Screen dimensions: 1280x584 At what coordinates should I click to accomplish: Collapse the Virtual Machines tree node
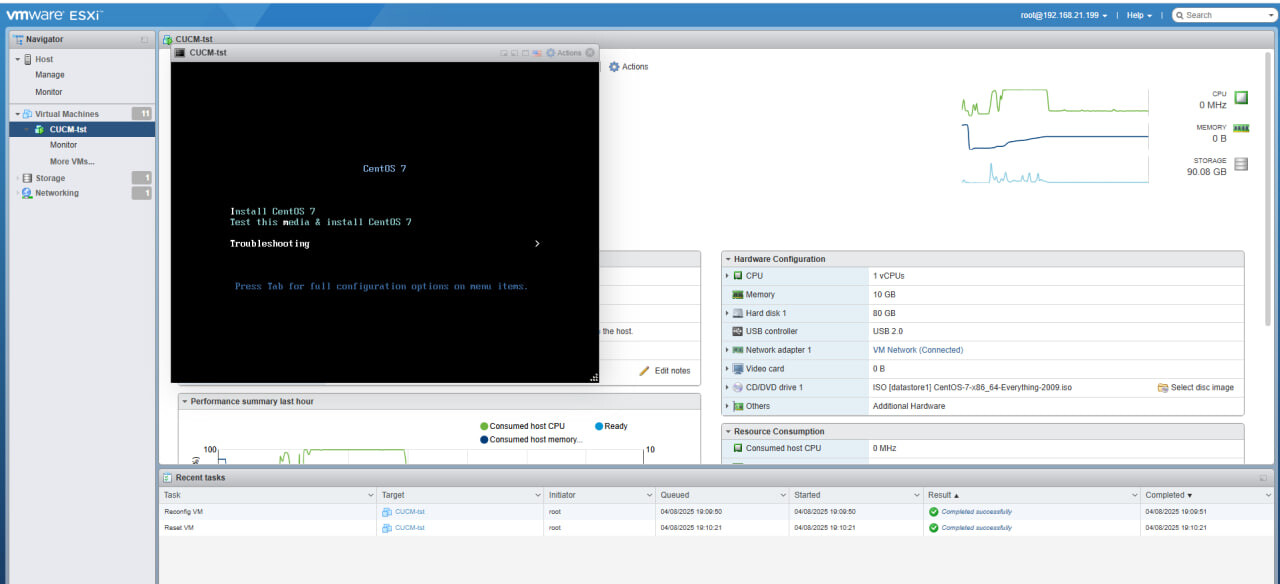17,114
